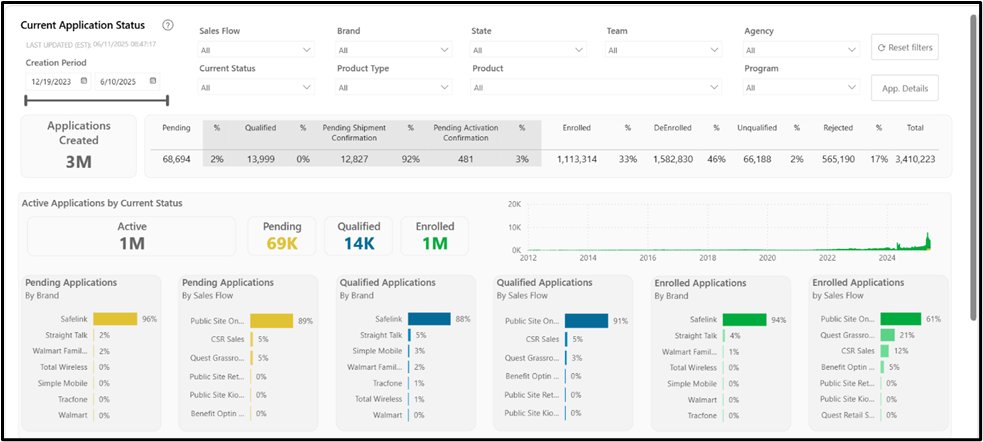Select the Pending 69K status card
Screen dimensions: 983x442
(283, 236)
